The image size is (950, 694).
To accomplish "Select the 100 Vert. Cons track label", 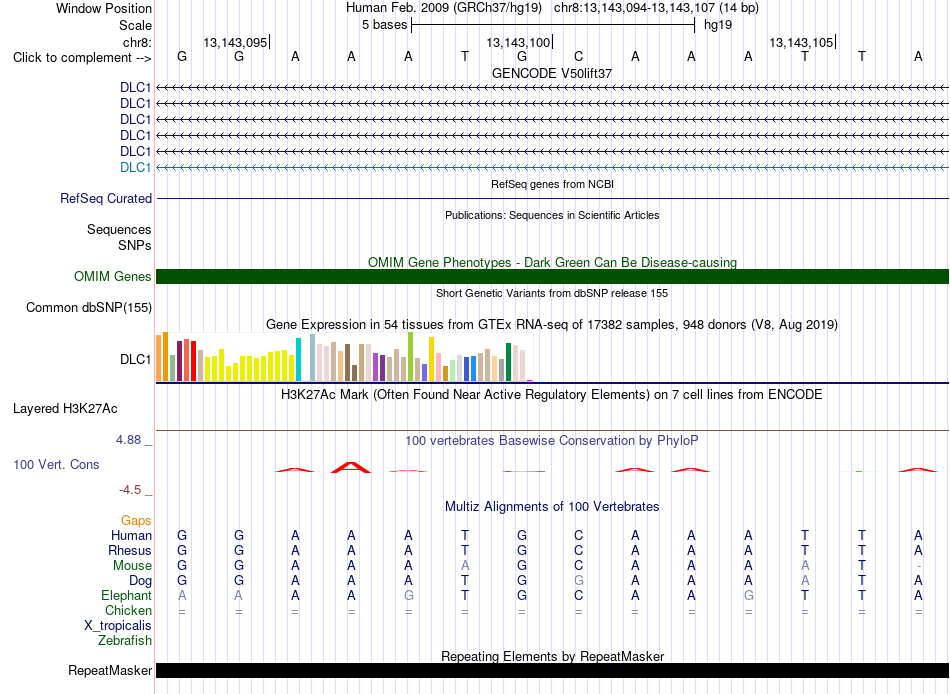I will point(56,464).
